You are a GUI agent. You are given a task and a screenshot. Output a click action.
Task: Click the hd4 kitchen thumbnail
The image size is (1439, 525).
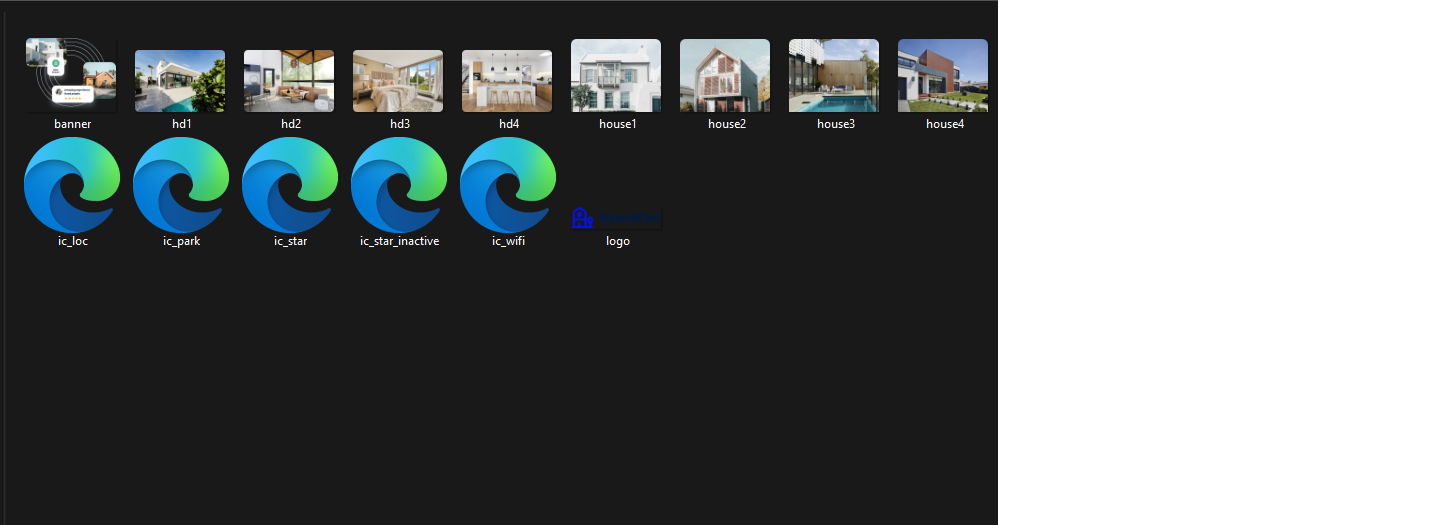507,81
